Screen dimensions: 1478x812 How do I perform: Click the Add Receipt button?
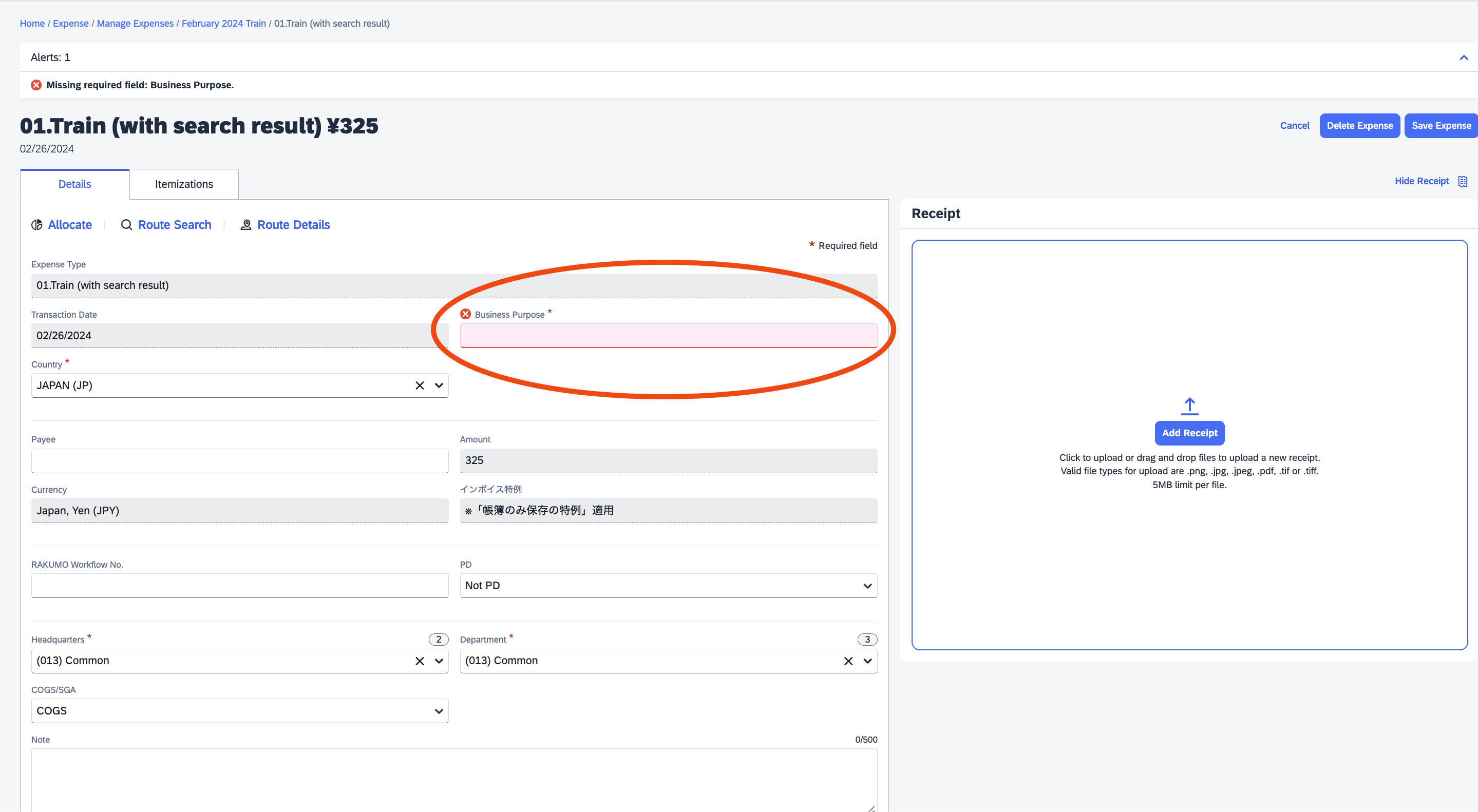(x=1189, y=433)
